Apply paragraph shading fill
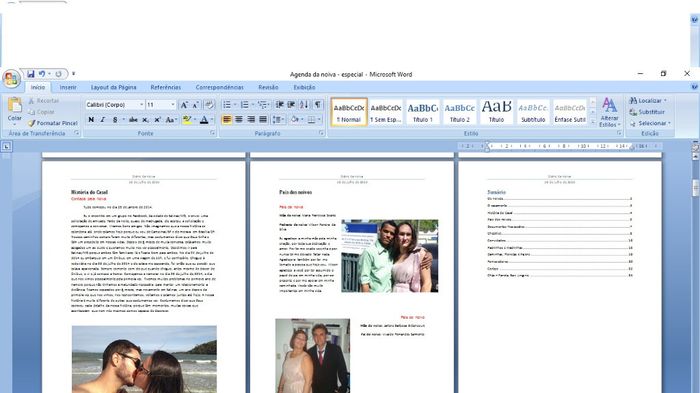This screenshot has height=393, width=700. [295, 120]
